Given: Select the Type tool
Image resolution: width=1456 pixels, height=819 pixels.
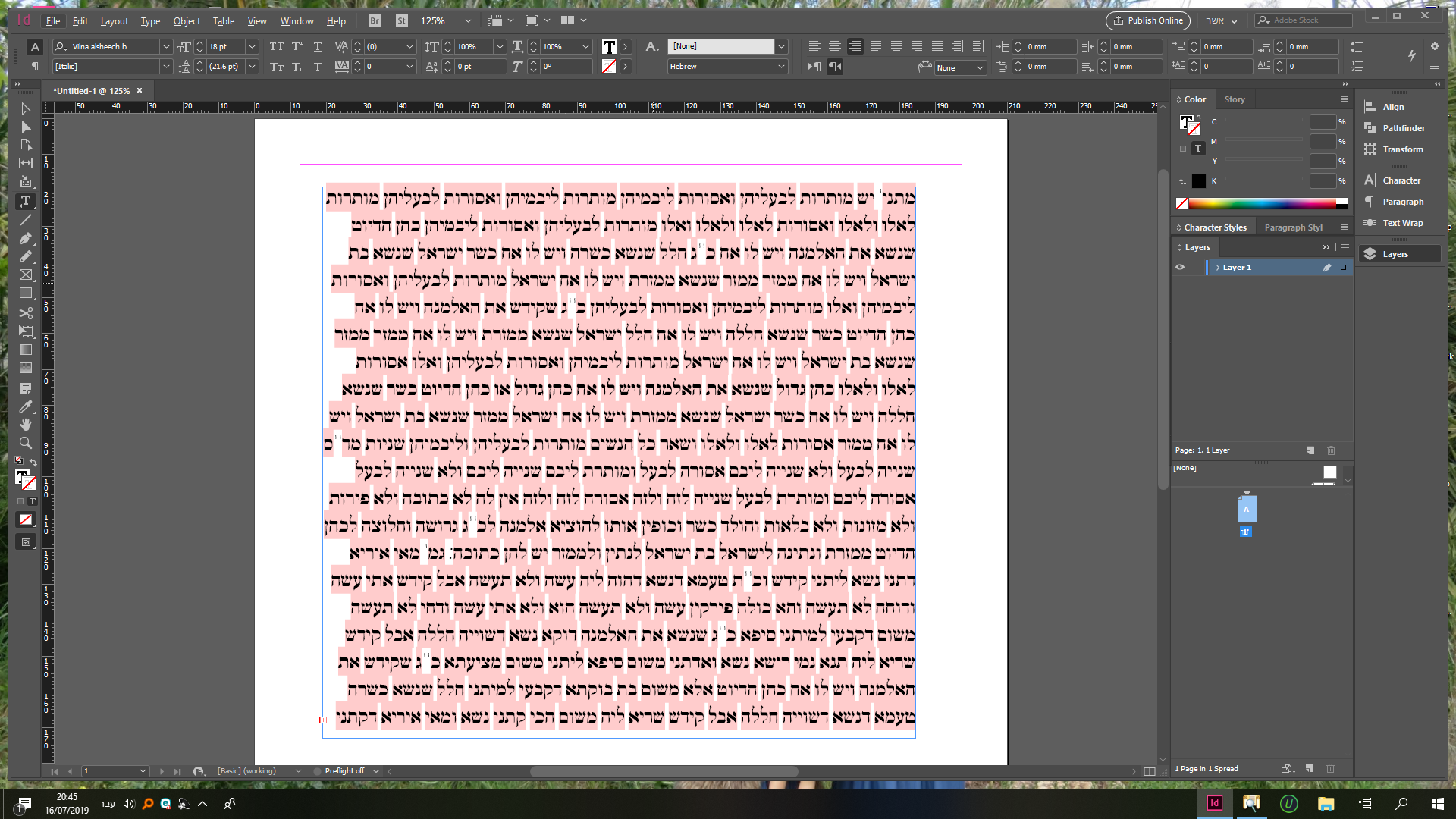Looking at the screenshot, I should (26, 201).
